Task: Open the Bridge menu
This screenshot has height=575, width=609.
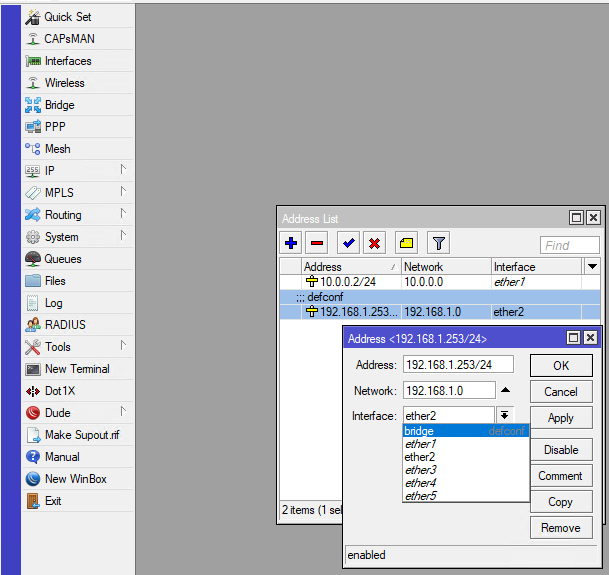Action: tap(78, 105)
